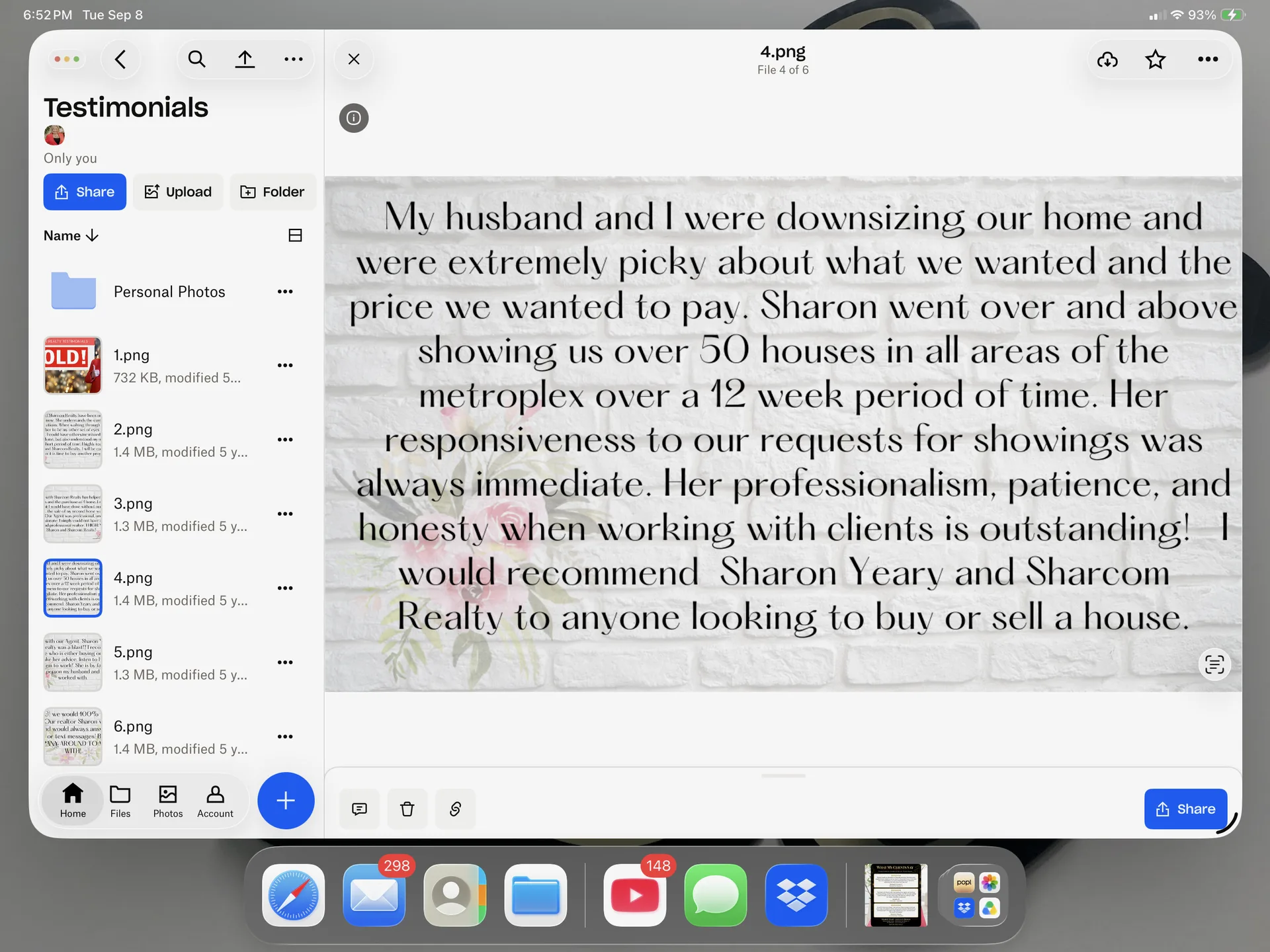Screen dimensions: 1270x952
Task: Open YouTube from the dock
Action: (635, 895)
